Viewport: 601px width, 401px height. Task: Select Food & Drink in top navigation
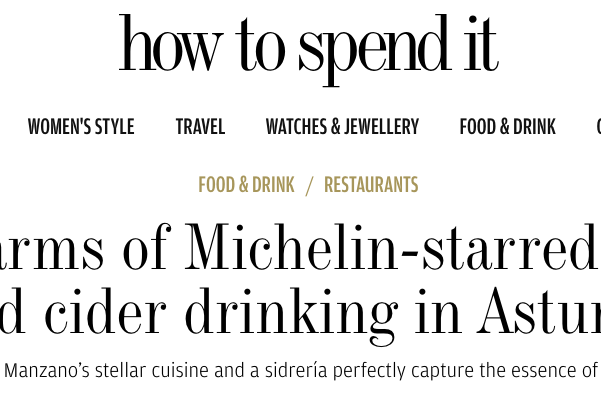coord(507,127)
